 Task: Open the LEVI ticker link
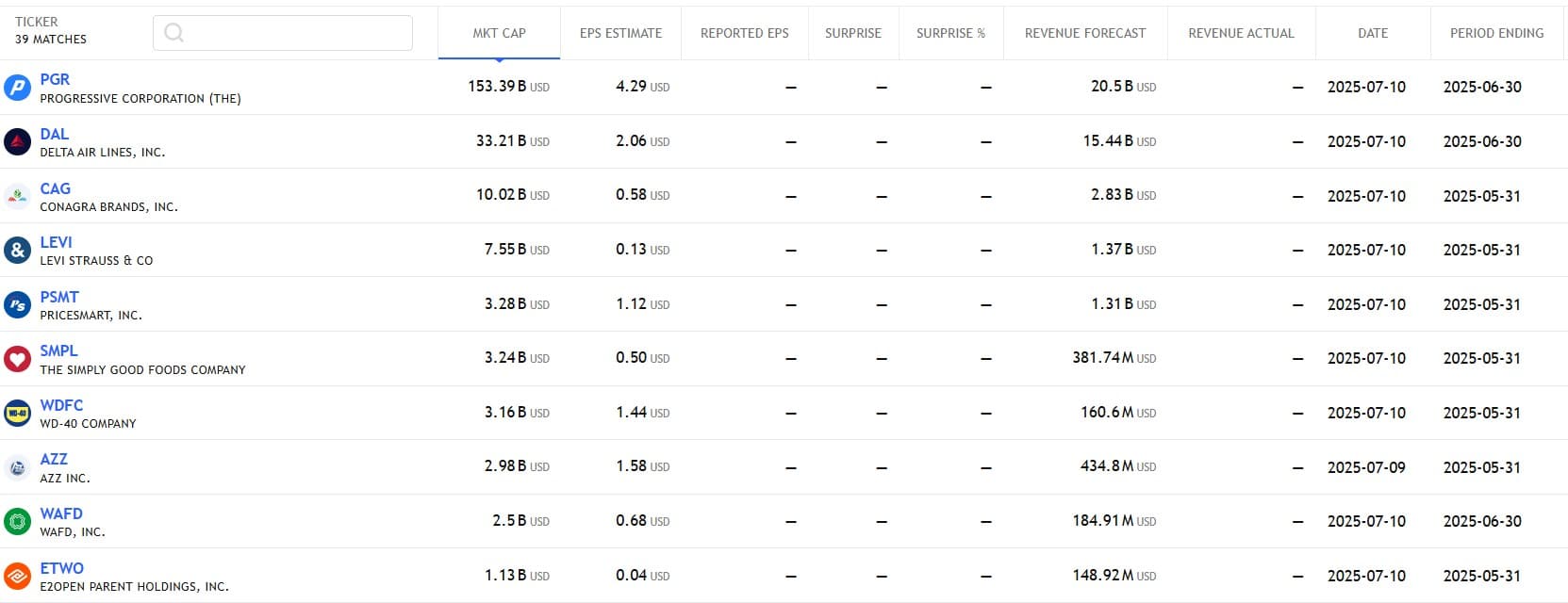(57, 242)
